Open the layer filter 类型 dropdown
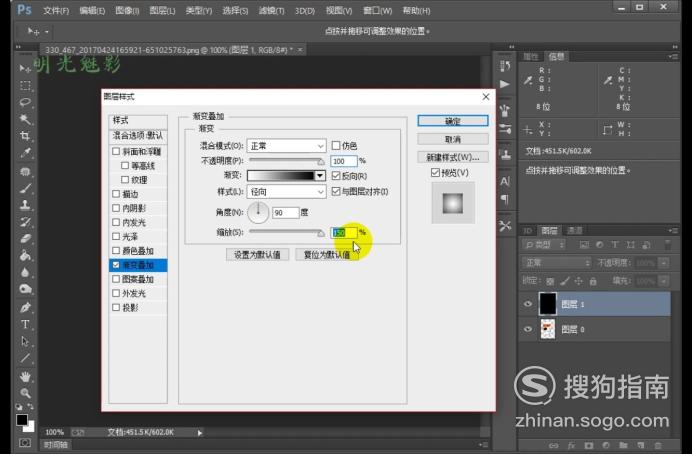This screenshot has width=692, height=454. 544,244
